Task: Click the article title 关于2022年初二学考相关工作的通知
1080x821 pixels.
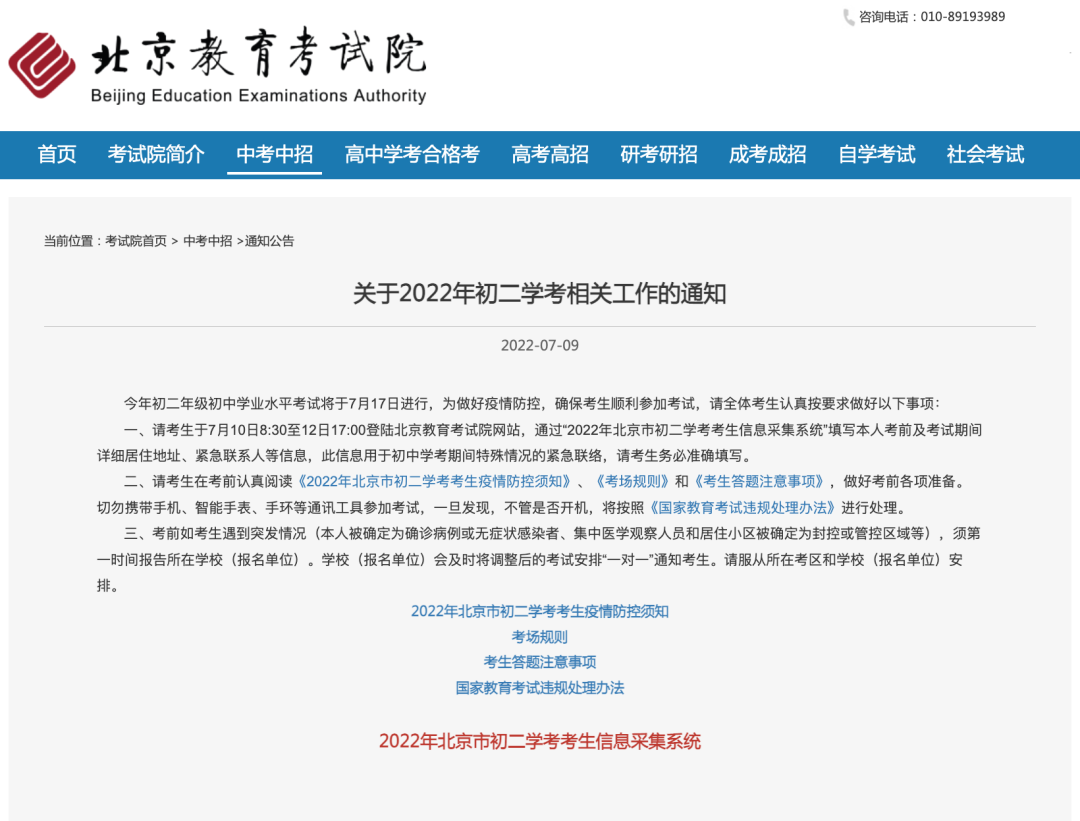Action: pyautogui.click(x=539, y=294)
